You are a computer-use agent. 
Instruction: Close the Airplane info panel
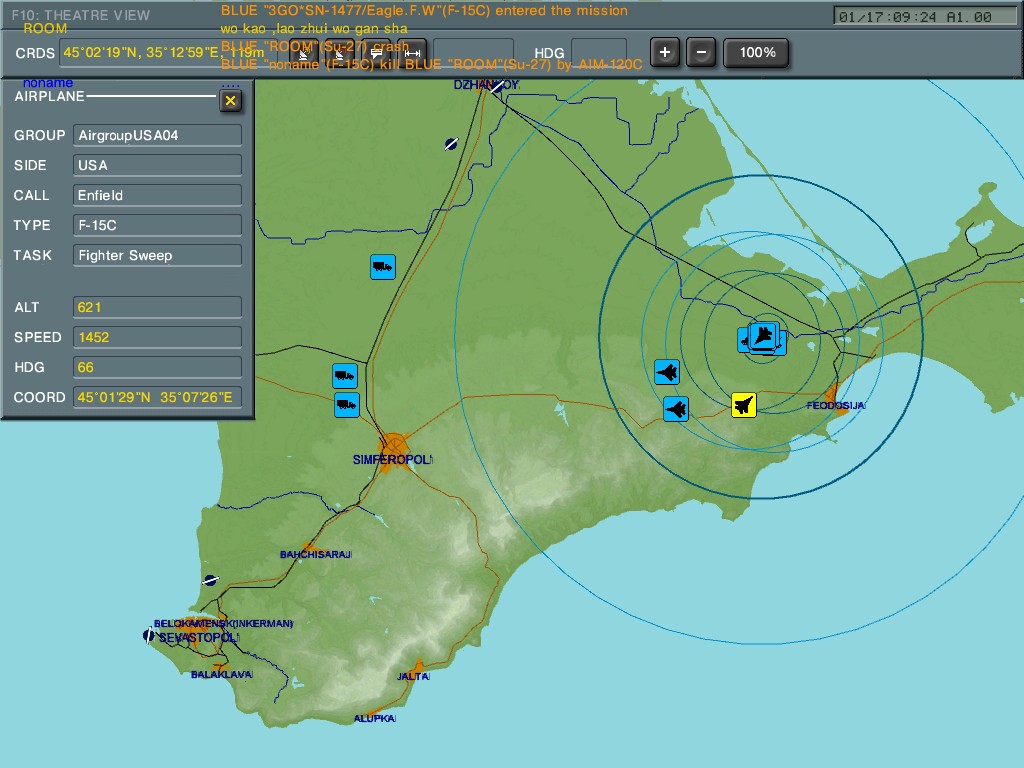230,101
